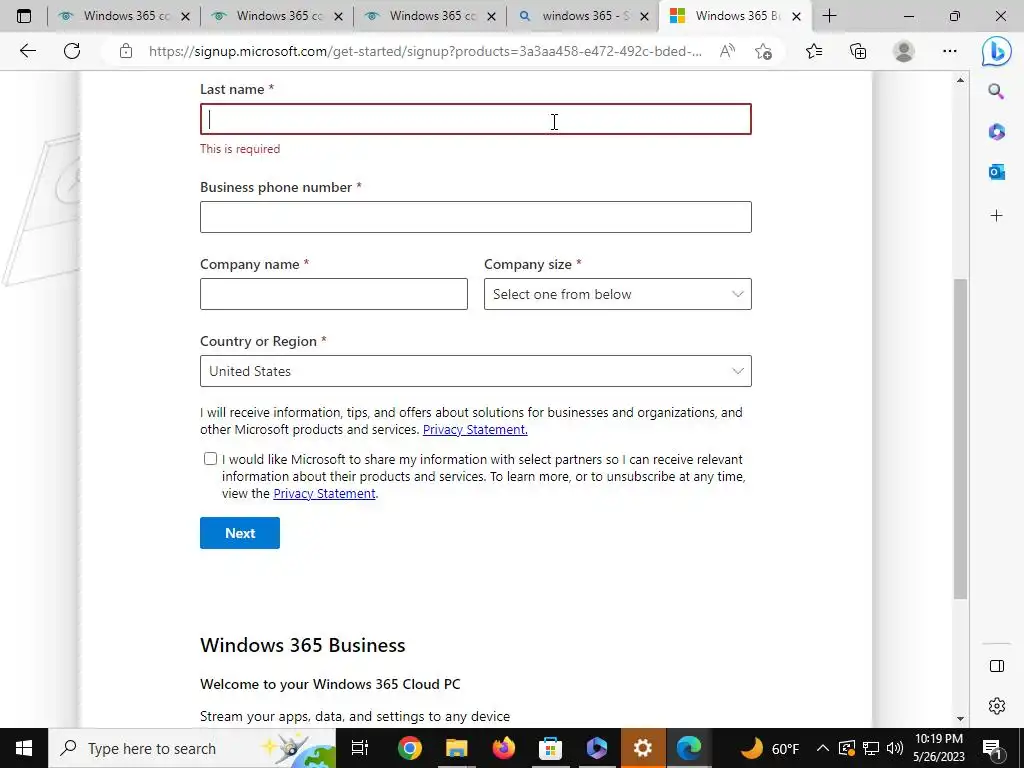The width and height of the screenshot is (1024, 768).
Task: Open Task View on taskbar
Action: pos(359,748)
